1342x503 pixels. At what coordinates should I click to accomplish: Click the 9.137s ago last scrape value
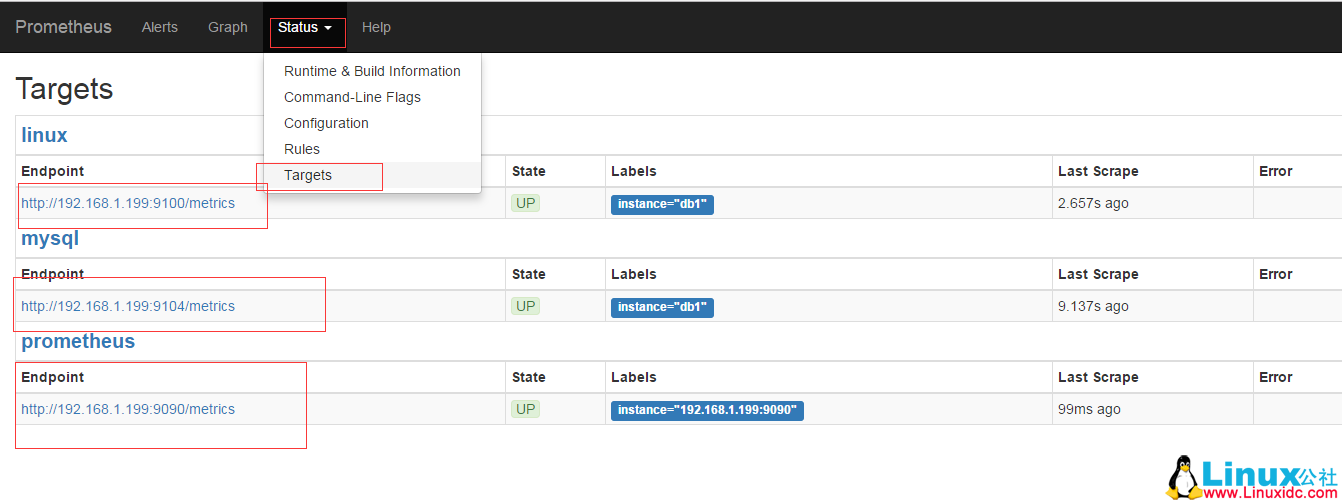pos(1093,306)
